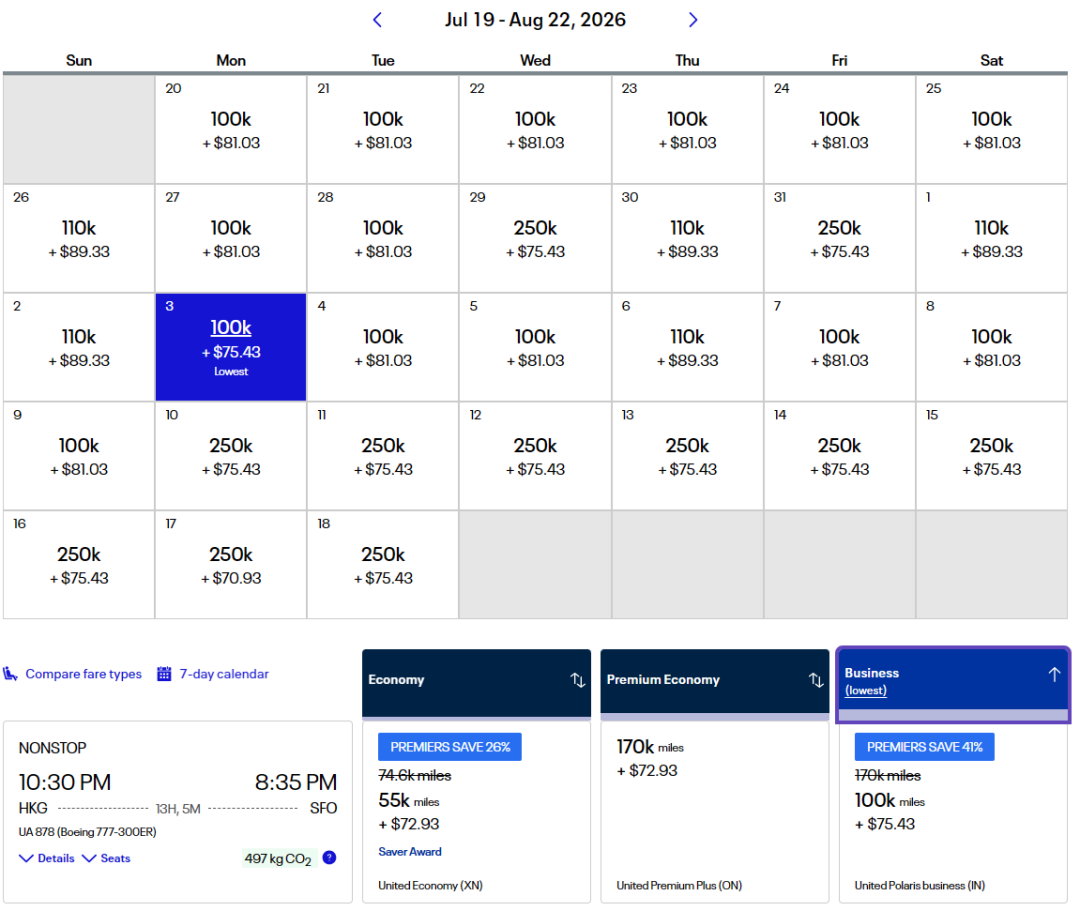The width and height of the screenshot is (1080, 911).
Task: Select July 29 date cell at 250k
Action: pos(535,238)
